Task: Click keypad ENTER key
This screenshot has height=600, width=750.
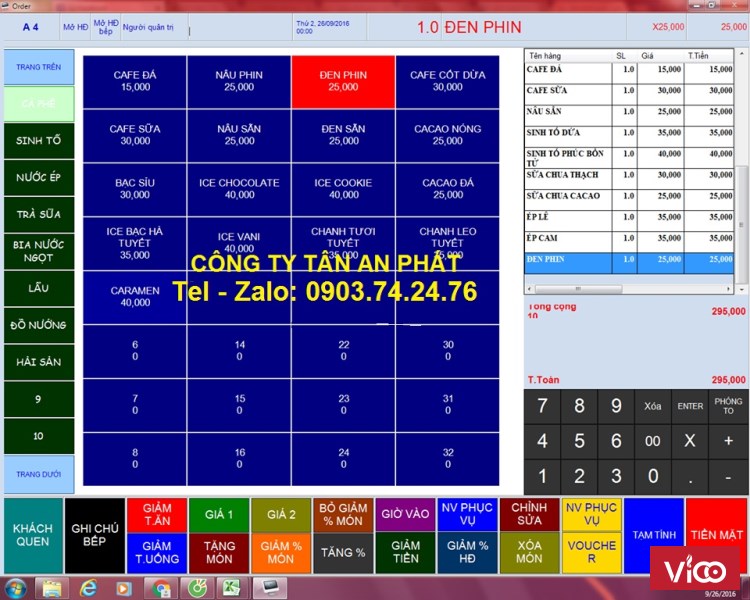Action: tap(690, 406)
